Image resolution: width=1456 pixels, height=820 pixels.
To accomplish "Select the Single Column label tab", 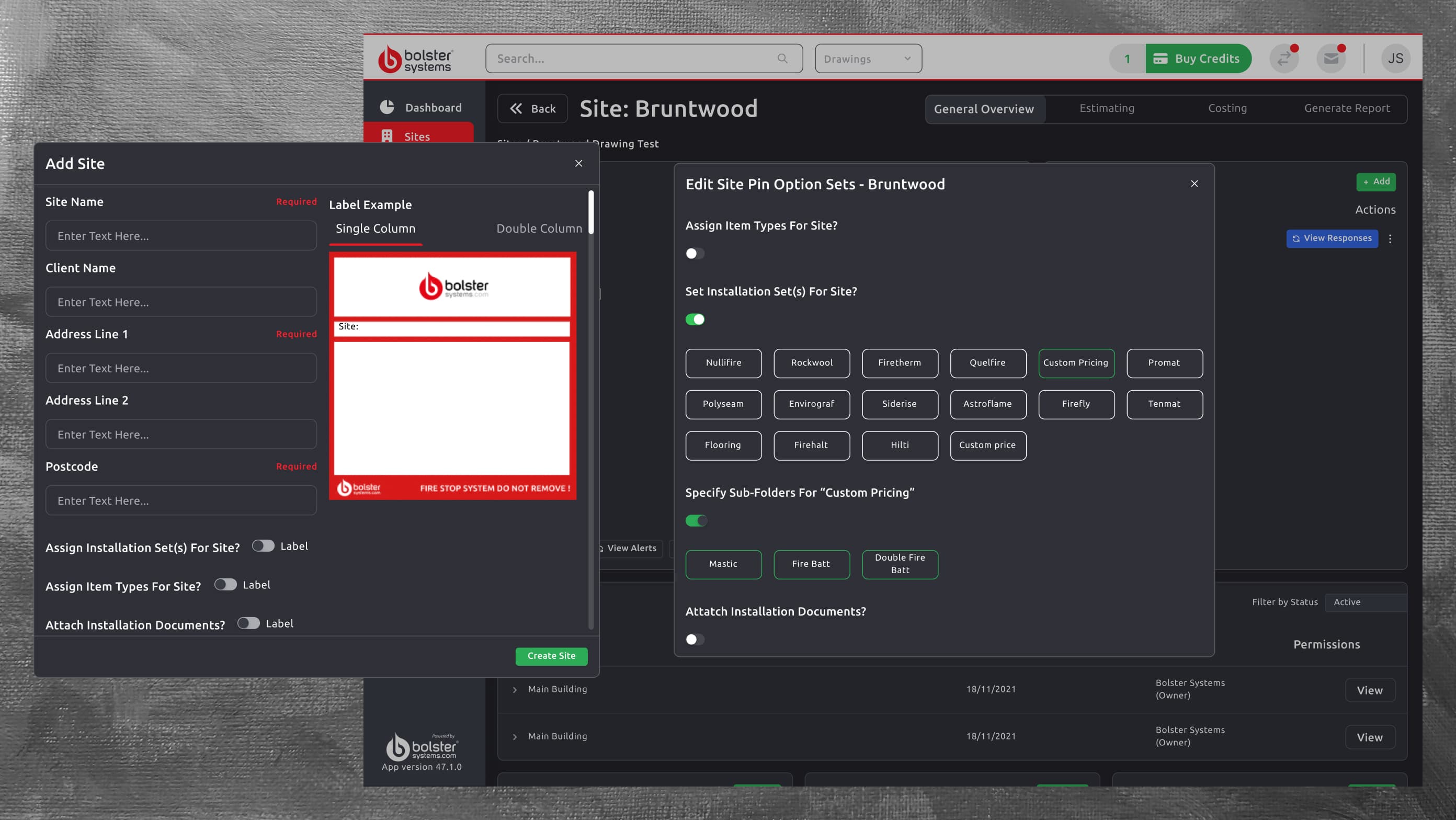I will coord(376,229).
